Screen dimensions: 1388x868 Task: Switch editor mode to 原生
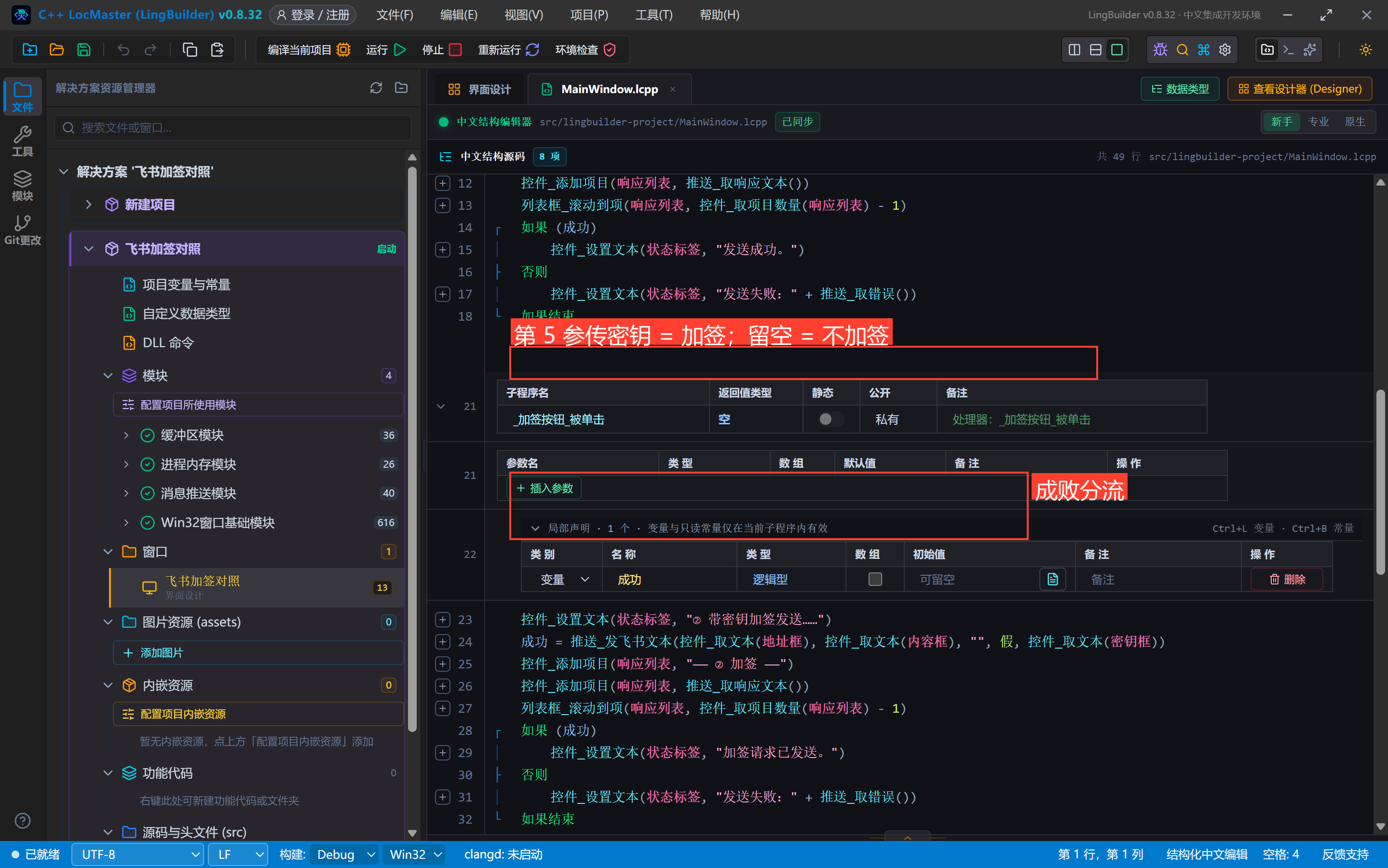[1355, 122]
